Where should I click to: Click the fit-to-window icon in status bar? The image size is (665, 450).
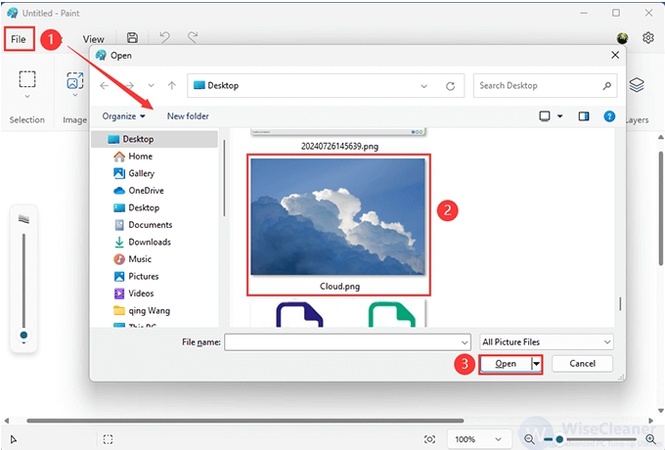tap(430, 439)
